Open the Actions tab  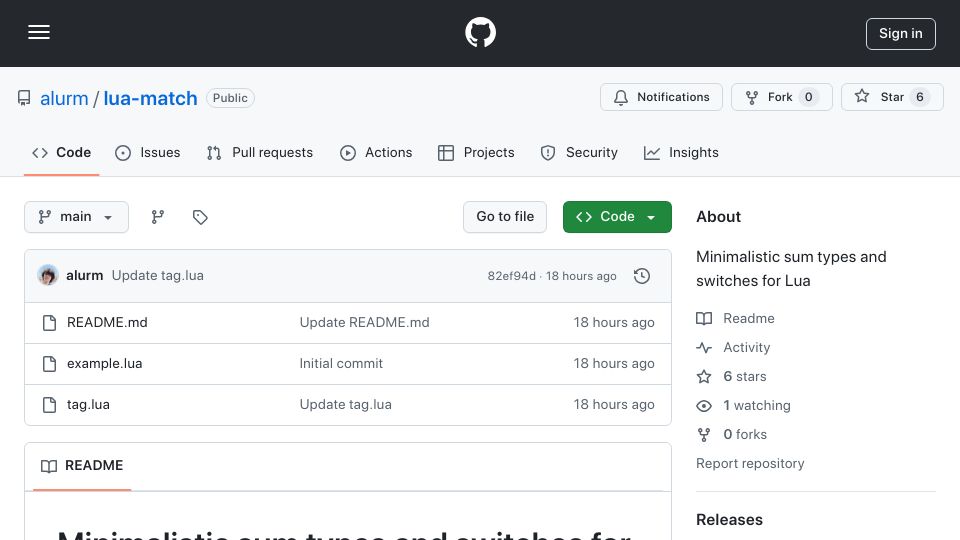point(376,152)
